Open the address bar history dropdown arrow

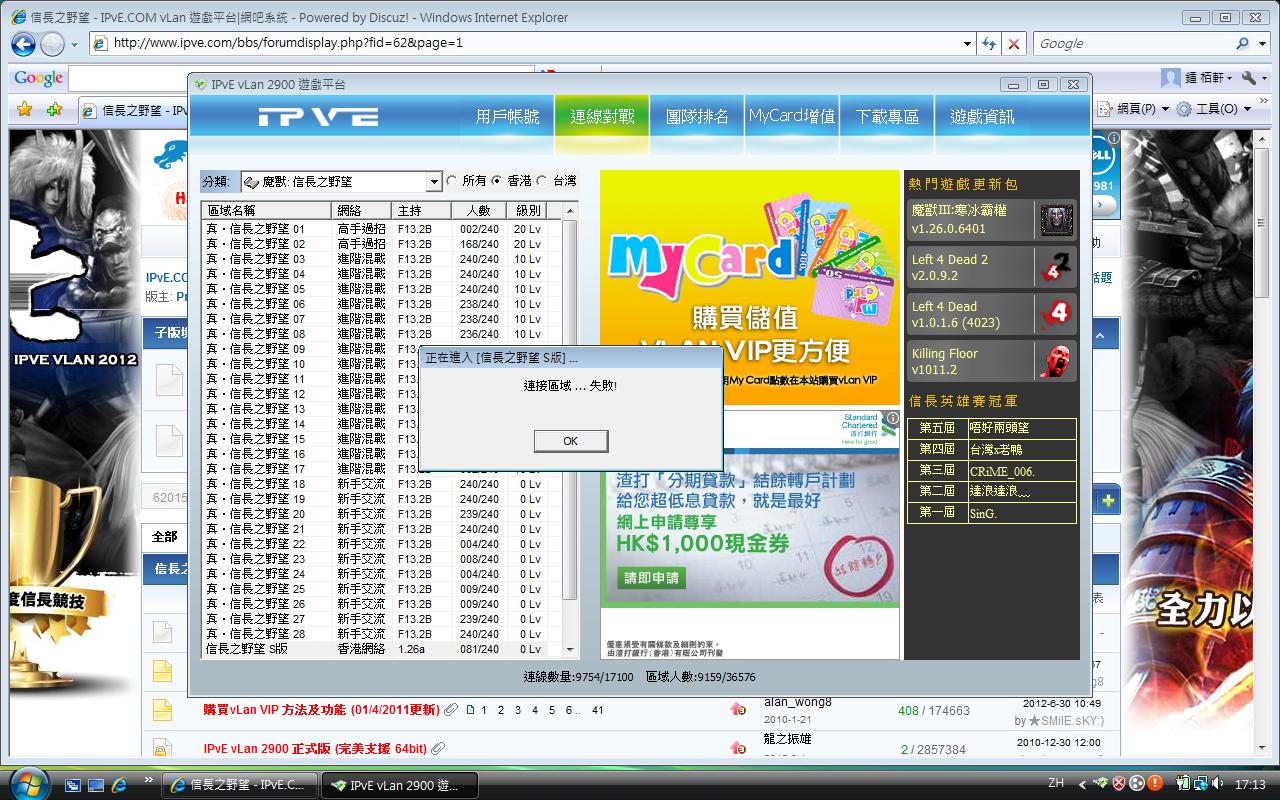coord(967,44)
